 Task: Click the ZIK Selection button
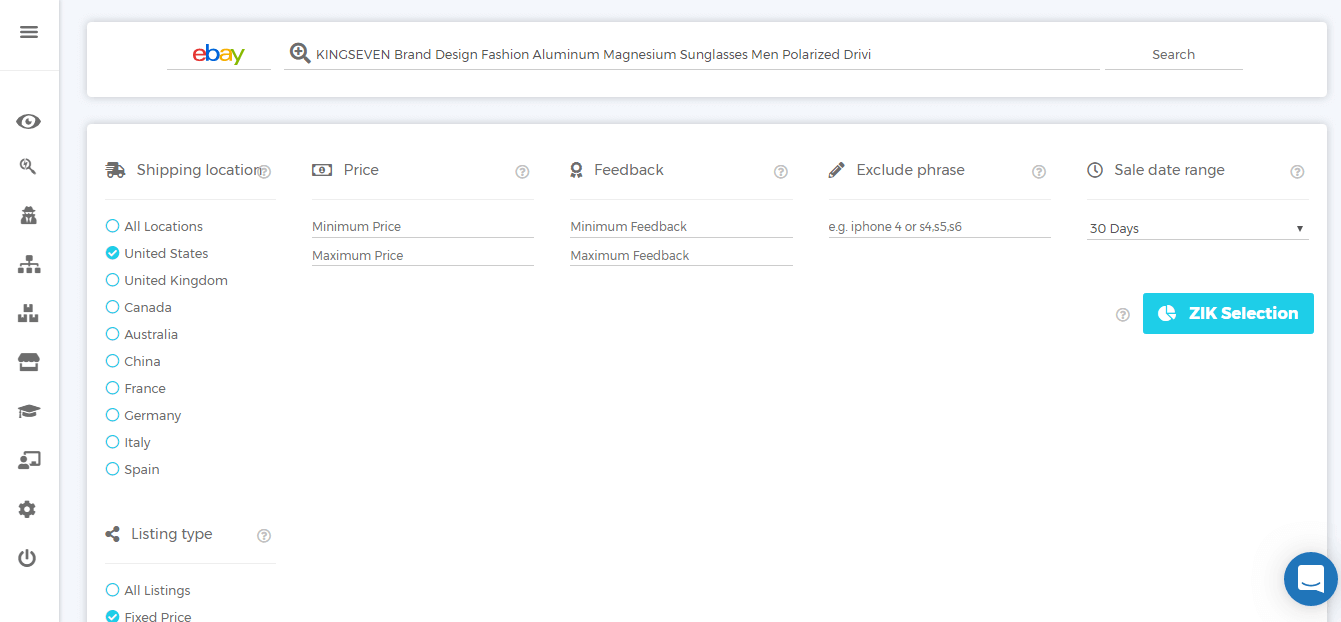click(x=1228, y=314)
